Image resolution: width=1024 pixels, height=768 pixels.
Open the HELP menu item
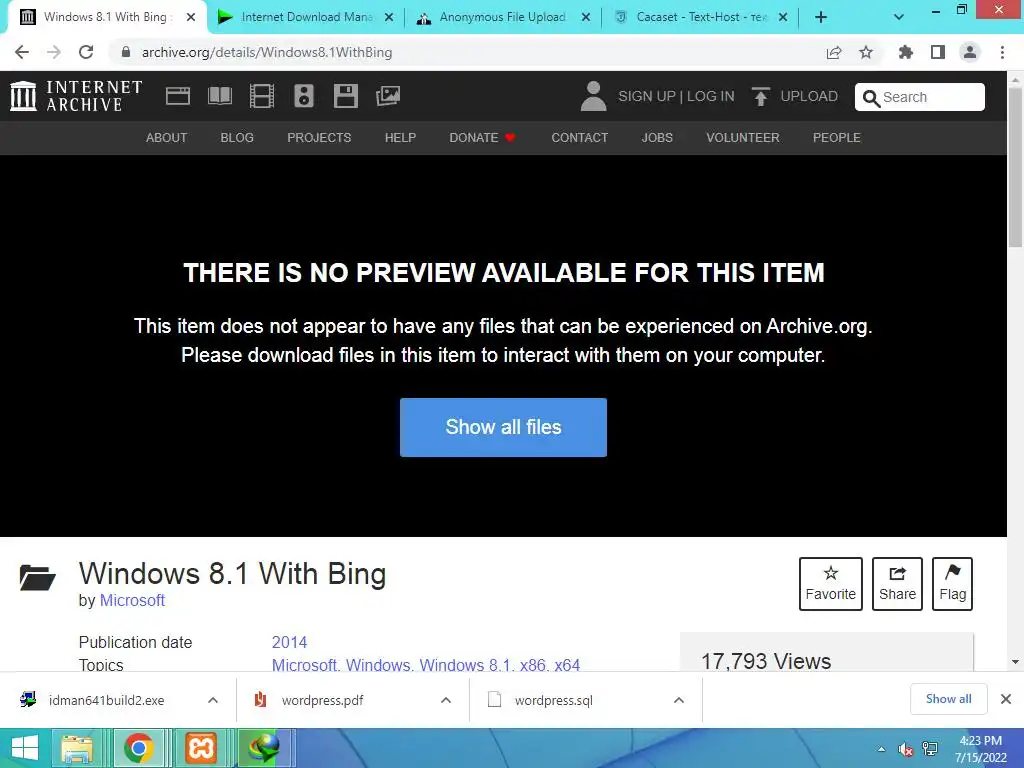tap(400, 138)
